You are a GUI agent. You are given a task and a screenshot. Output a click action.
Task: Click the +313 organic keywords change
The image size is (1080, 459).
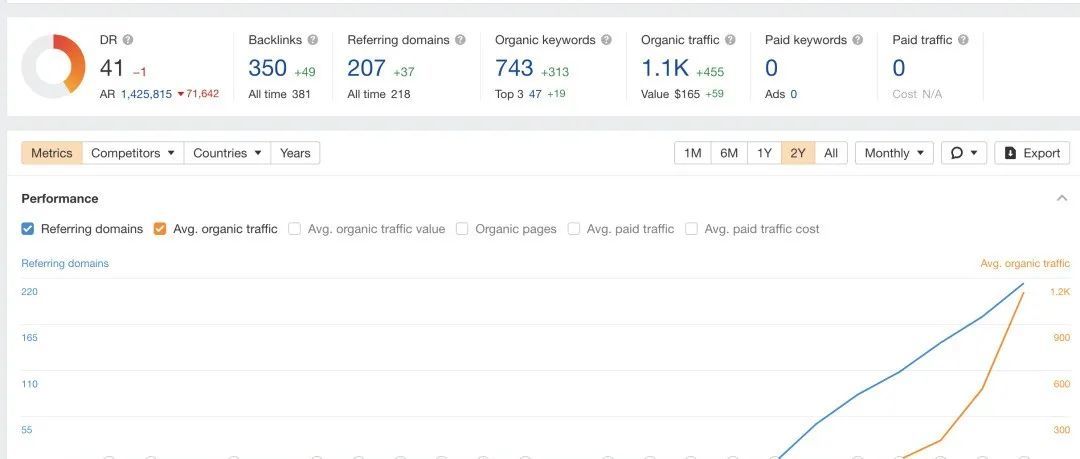click(554, 72)
